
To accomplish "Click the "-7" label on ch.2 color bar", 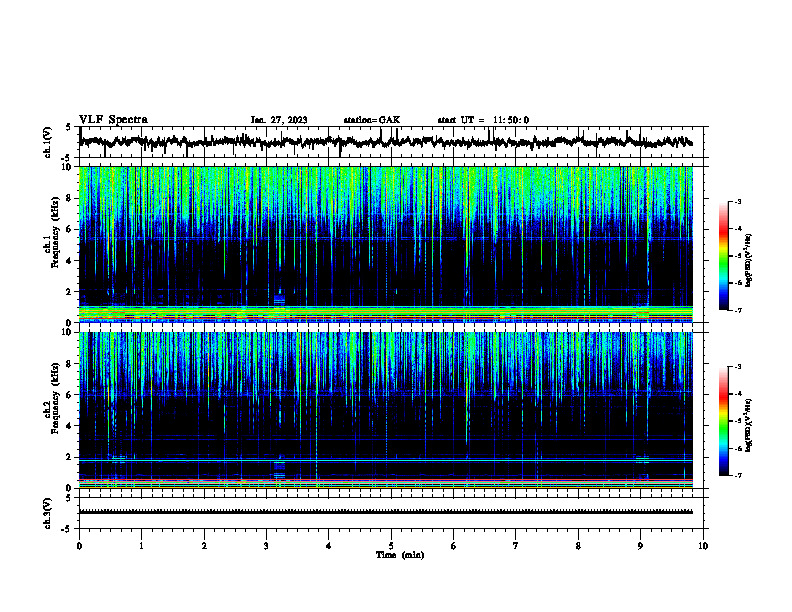I will pos(738,475).
